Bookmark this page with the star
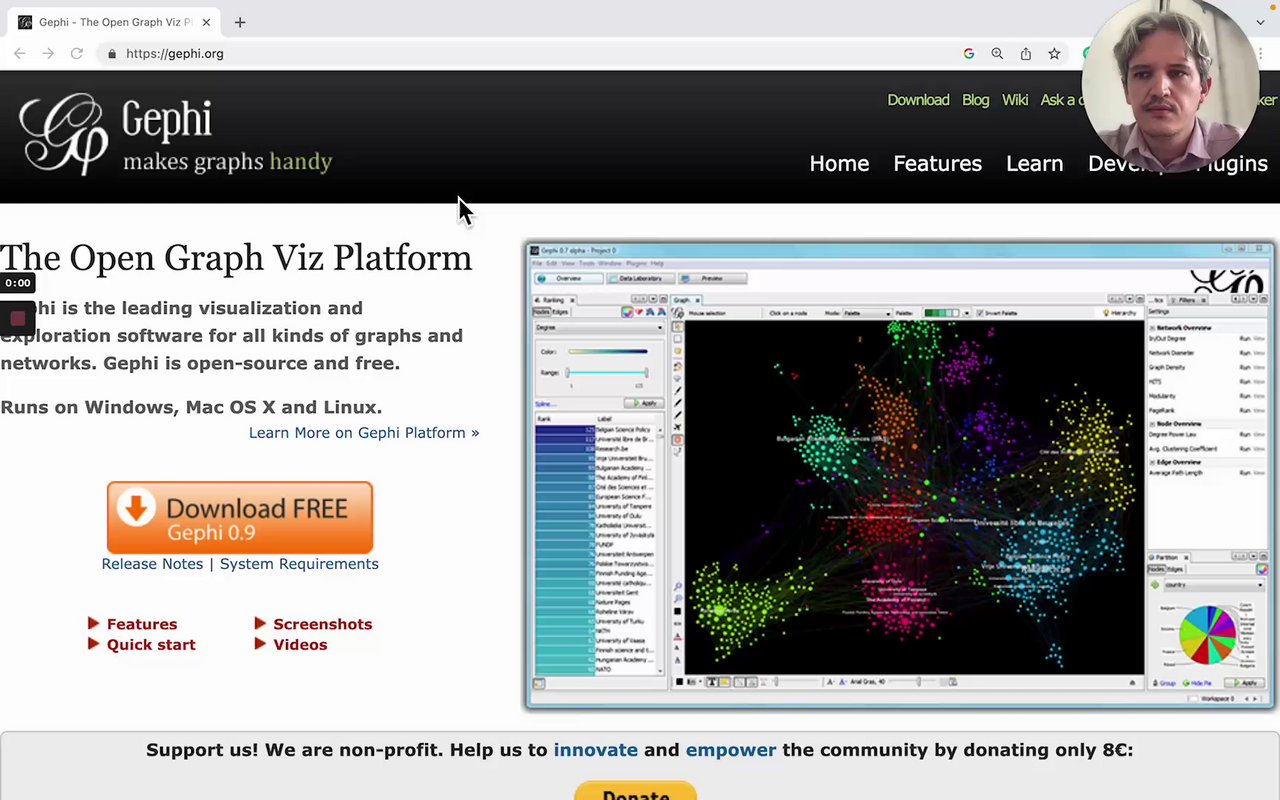 click(x=1054, y=54)
